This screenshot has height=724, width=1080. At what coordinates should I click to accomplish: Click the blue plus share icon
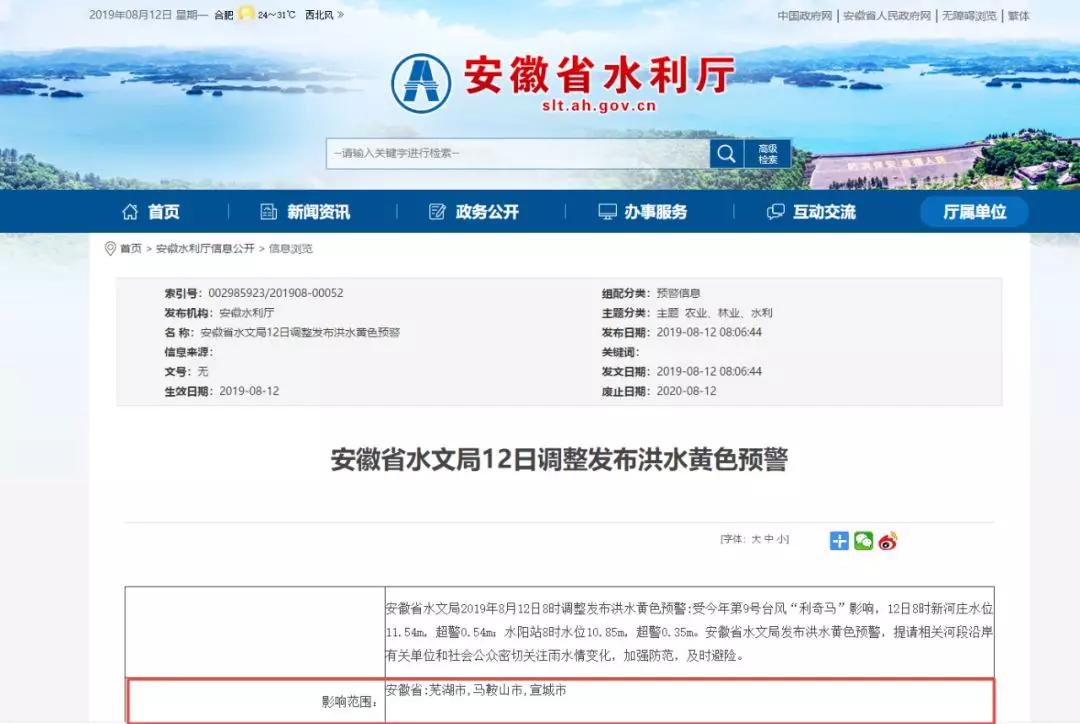point(839,541)
